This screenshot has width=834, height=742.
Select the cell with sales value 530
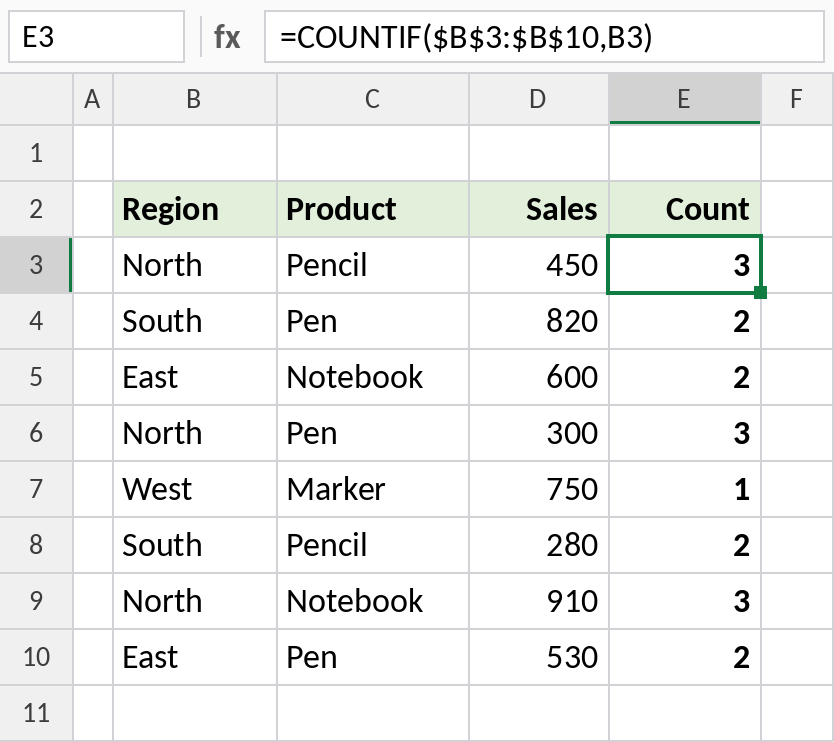(x=539, y=657)
